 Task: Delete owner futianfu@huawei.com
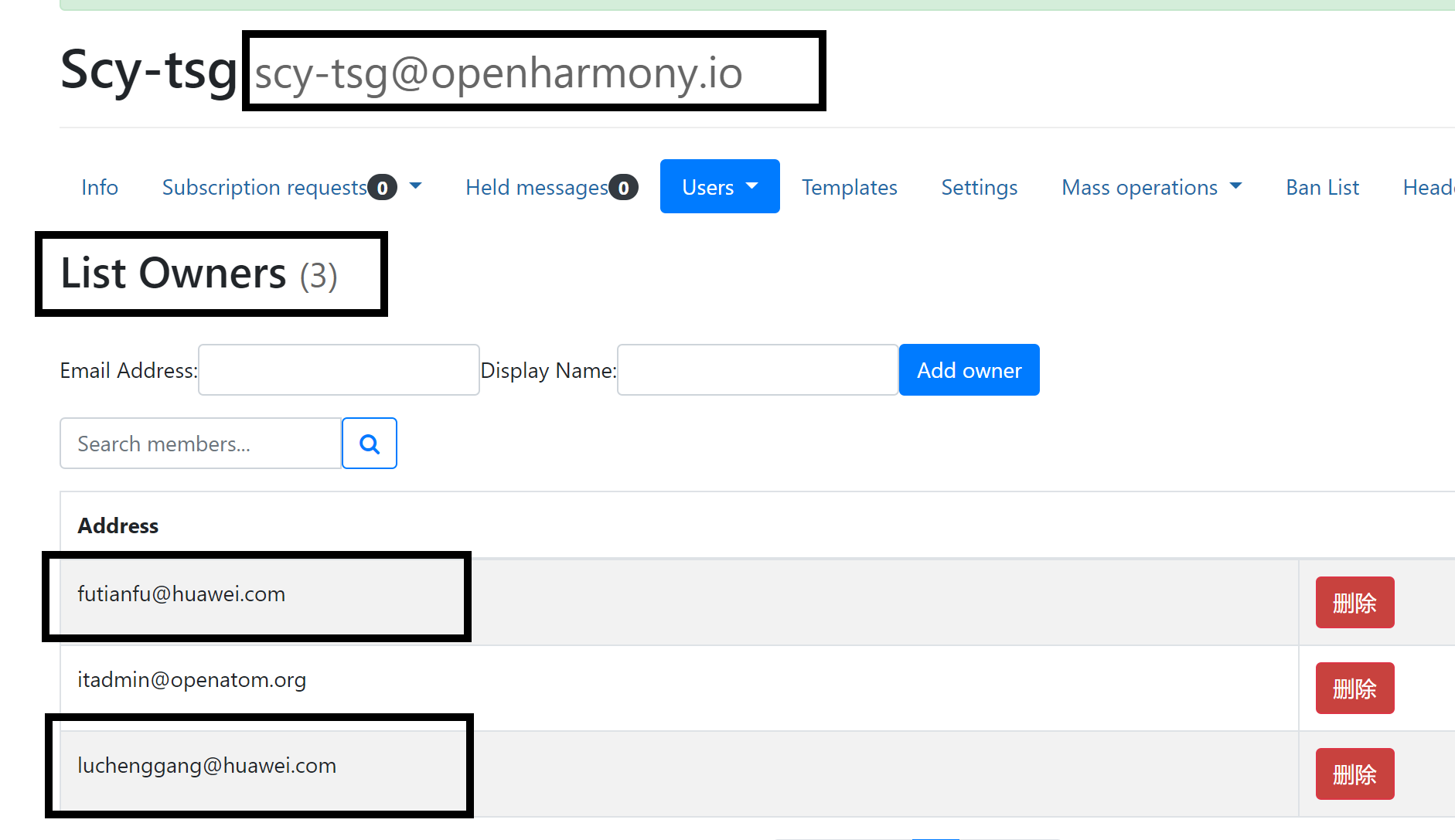tap(1355, 603)
